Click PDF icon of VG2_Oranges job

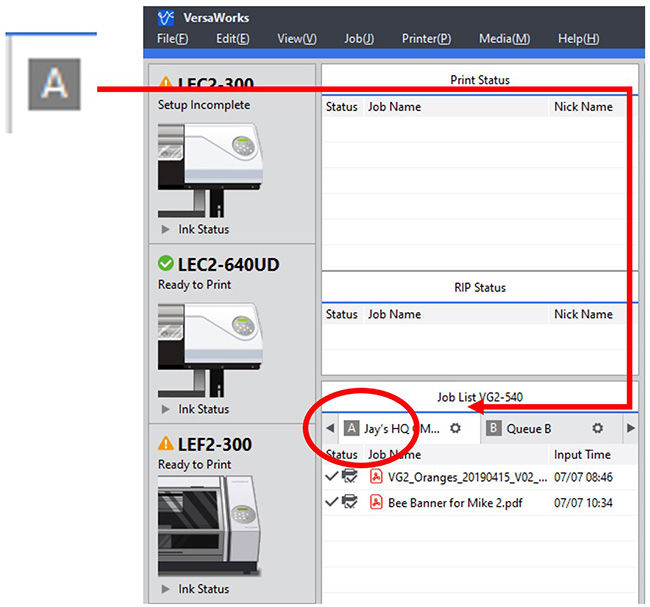coord(376,477)
